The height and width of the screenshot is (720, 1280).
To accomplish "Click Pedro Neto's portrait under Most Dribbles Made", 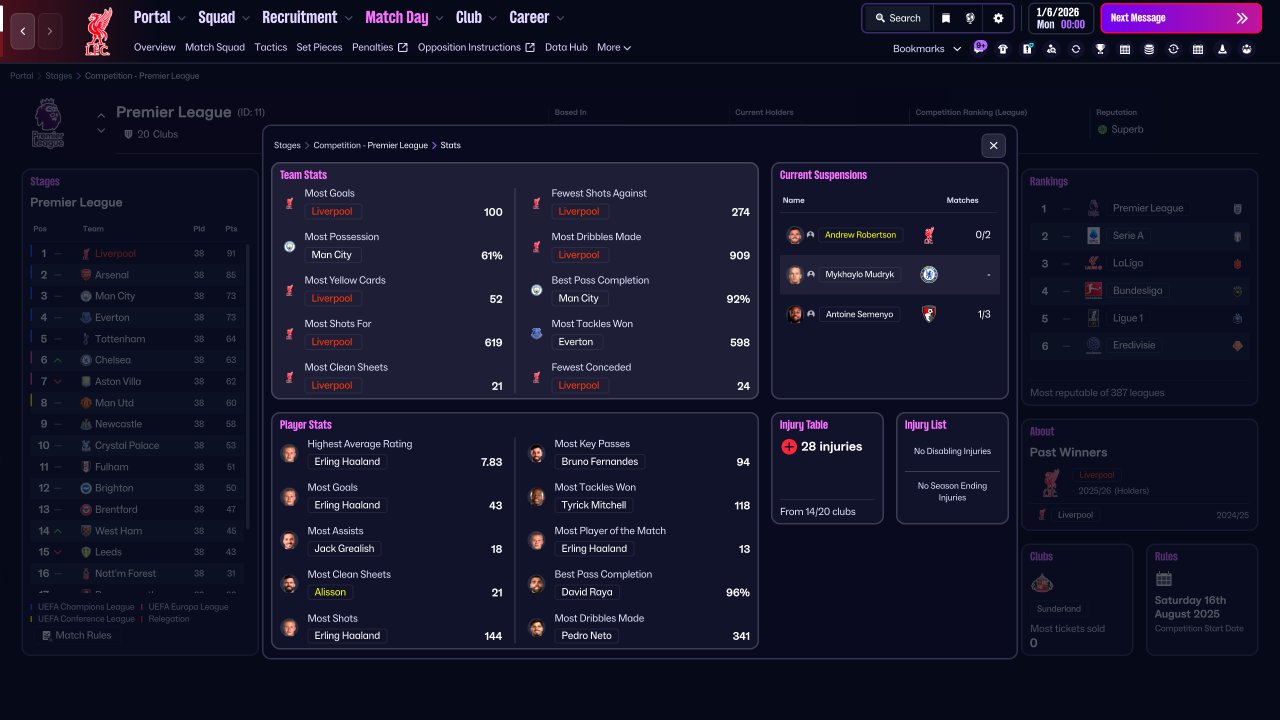I will [536, 627].
